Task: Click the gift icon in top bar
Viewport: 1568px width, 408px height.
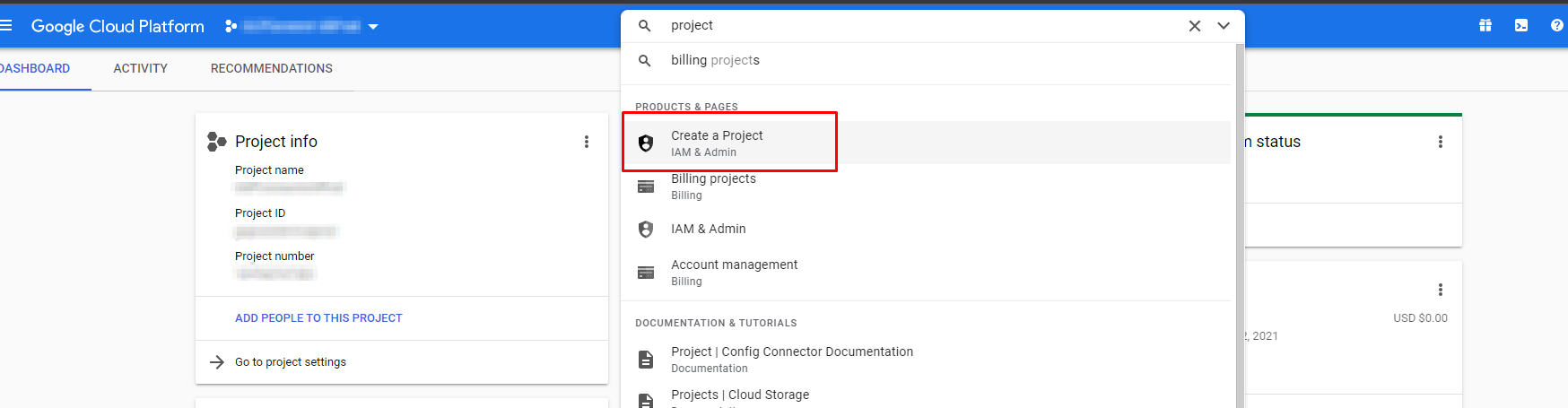Action: pyautogui.click(x=1485, y=26)
